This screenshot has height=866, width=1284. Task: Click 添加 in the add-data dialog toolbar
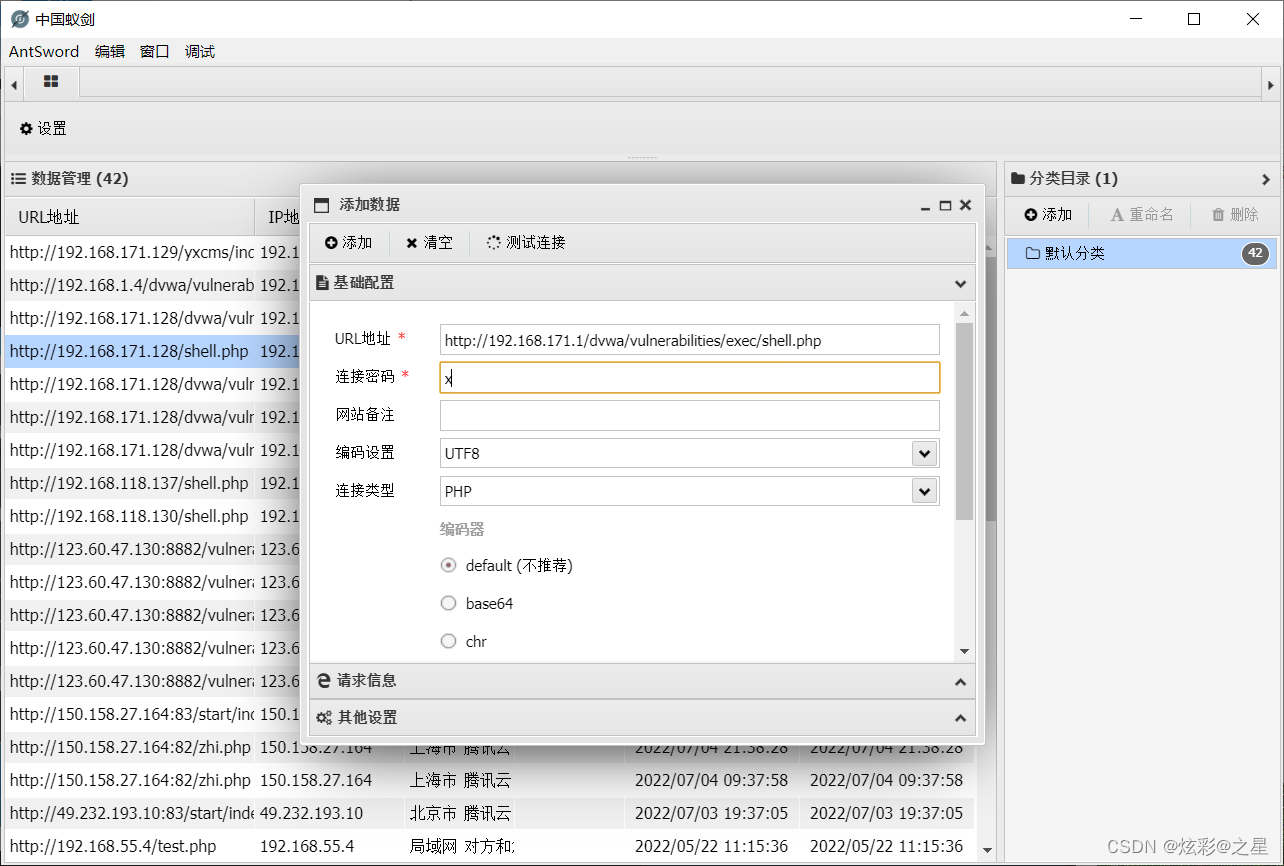[x=349, y=242]
